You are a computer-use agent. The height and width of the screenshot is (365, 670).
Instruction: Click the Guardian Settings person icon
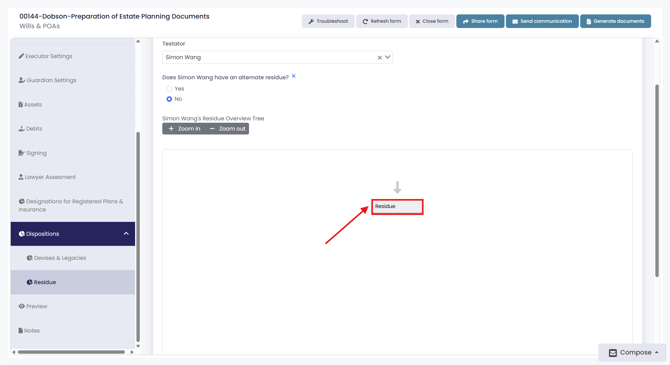point(21,80)
